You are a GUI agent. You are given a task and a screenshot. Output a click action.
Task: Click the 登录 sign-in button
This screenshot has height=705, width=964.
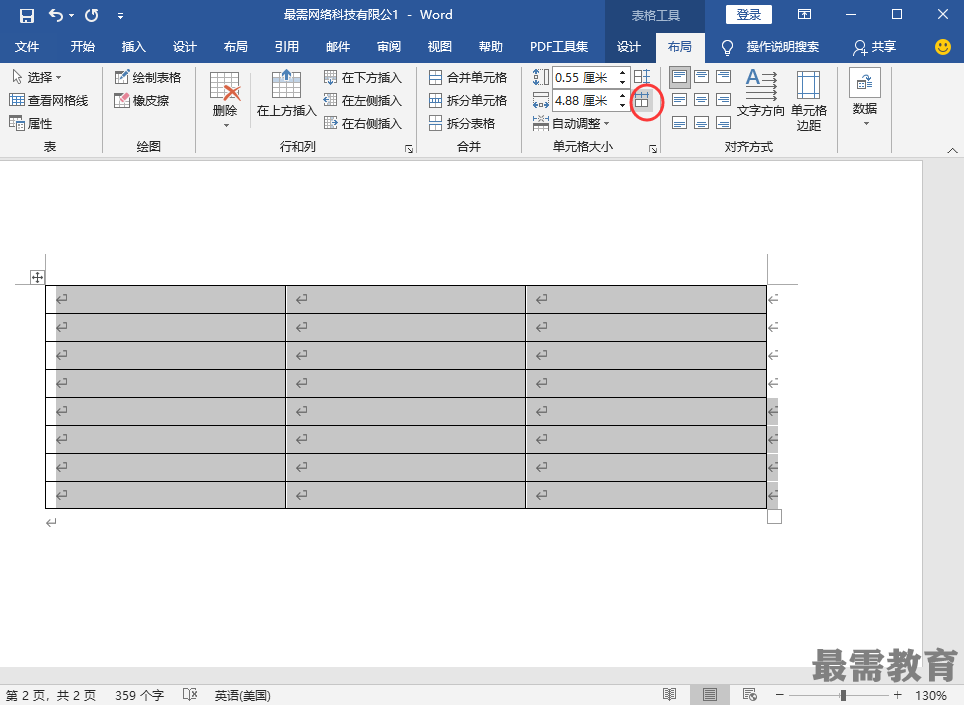click(x=748, y=15)
